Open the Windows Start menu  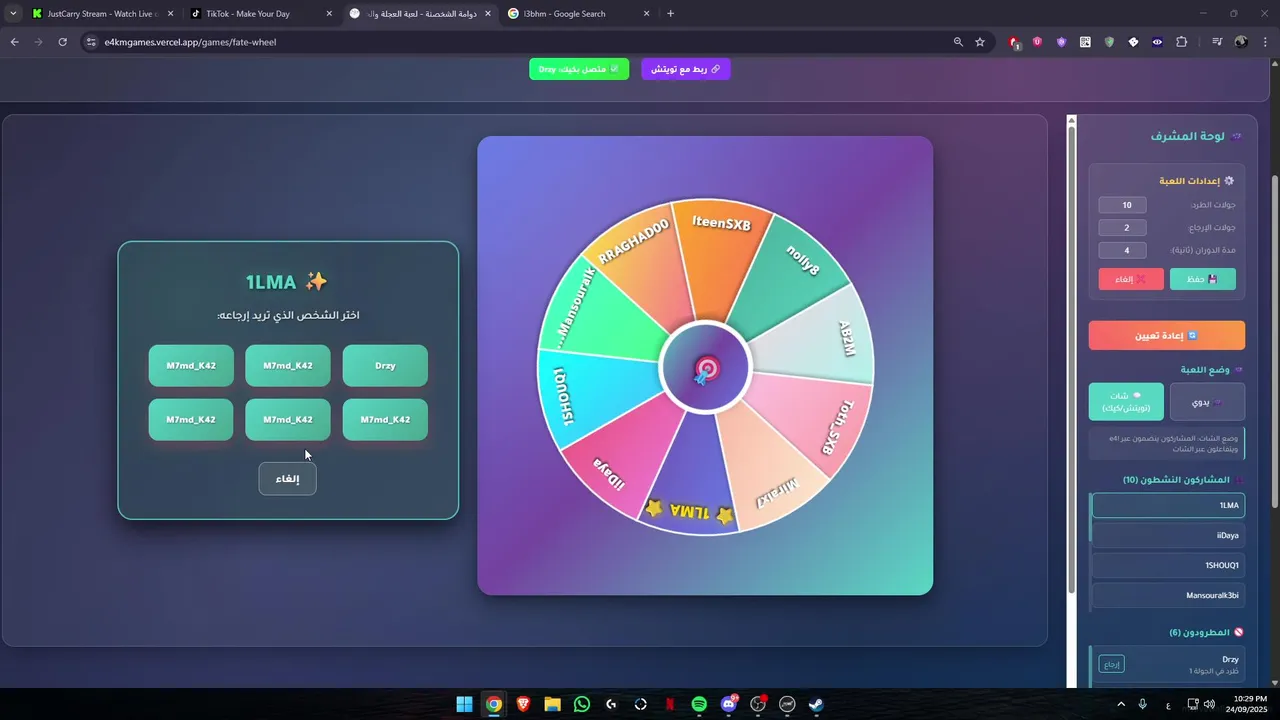click(465, 704)
